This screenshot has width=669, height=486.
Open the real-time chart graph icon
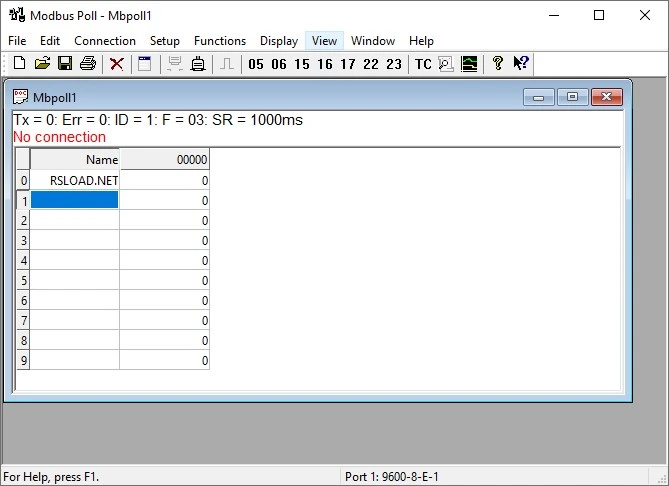(x=469, y=64)
